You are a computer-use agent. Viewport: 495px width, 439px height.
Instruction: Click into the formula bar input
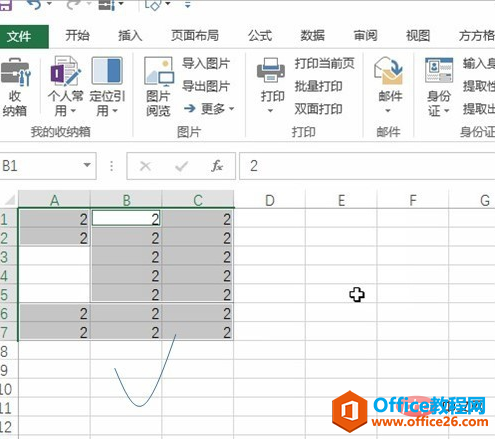(367, 166)
